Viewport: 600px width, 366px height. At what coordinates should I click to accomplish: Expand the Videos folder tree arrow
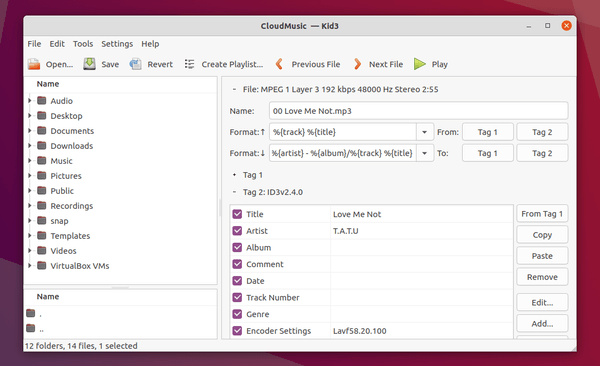click(30, 251)
